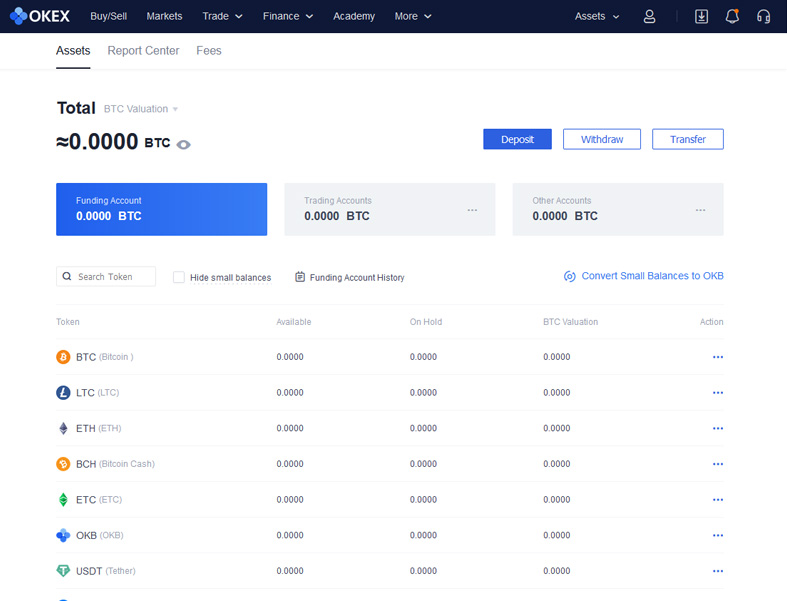This screenshot has width=787, height=601.
Task: Click the ETC coin icon
Action: pyautogui.click(x=63, y=500)
